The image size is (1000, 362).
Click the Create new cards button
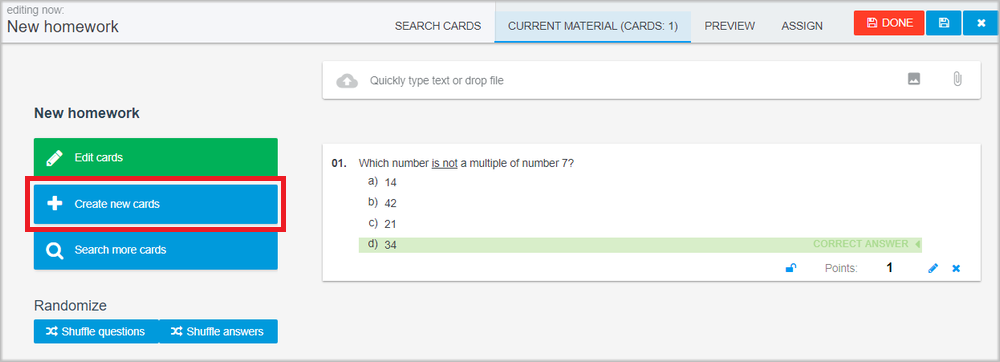[x=156, y=204]
